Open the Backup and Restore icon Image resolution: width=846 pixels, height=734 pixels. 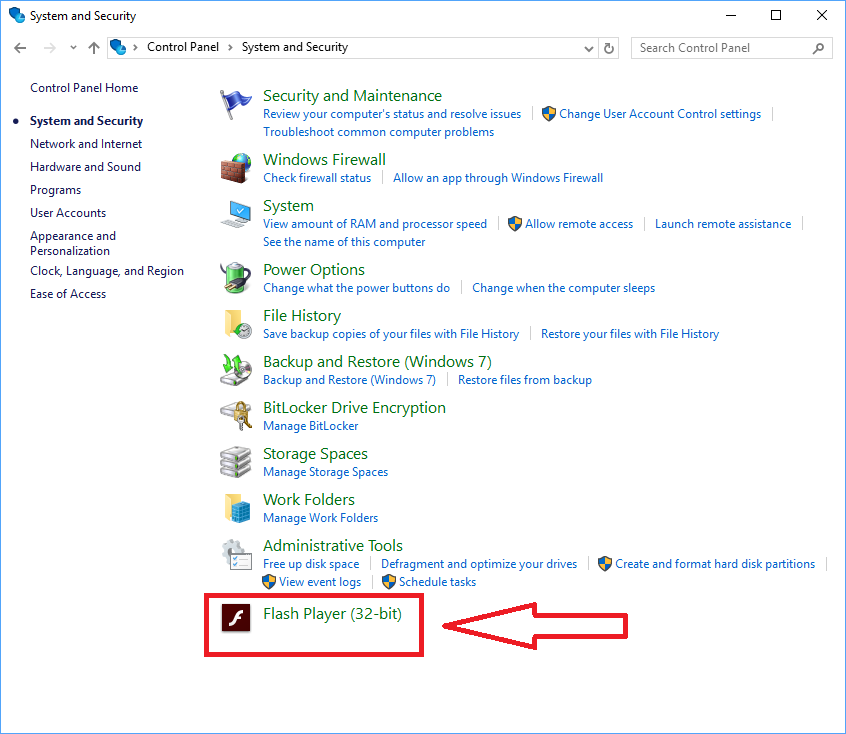(236, 370)
